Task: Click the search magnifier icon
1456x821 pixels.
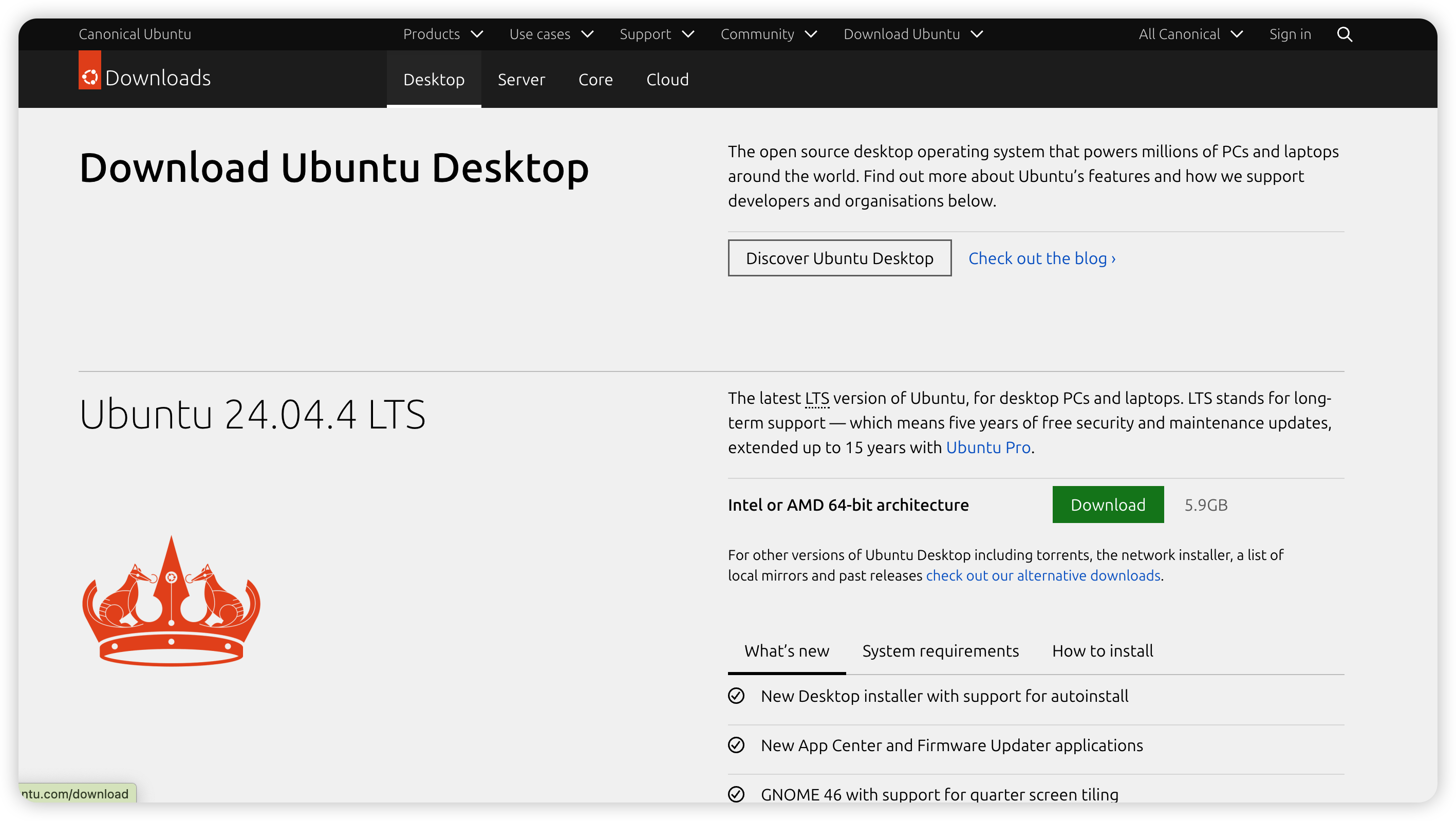Action: 1344,34
